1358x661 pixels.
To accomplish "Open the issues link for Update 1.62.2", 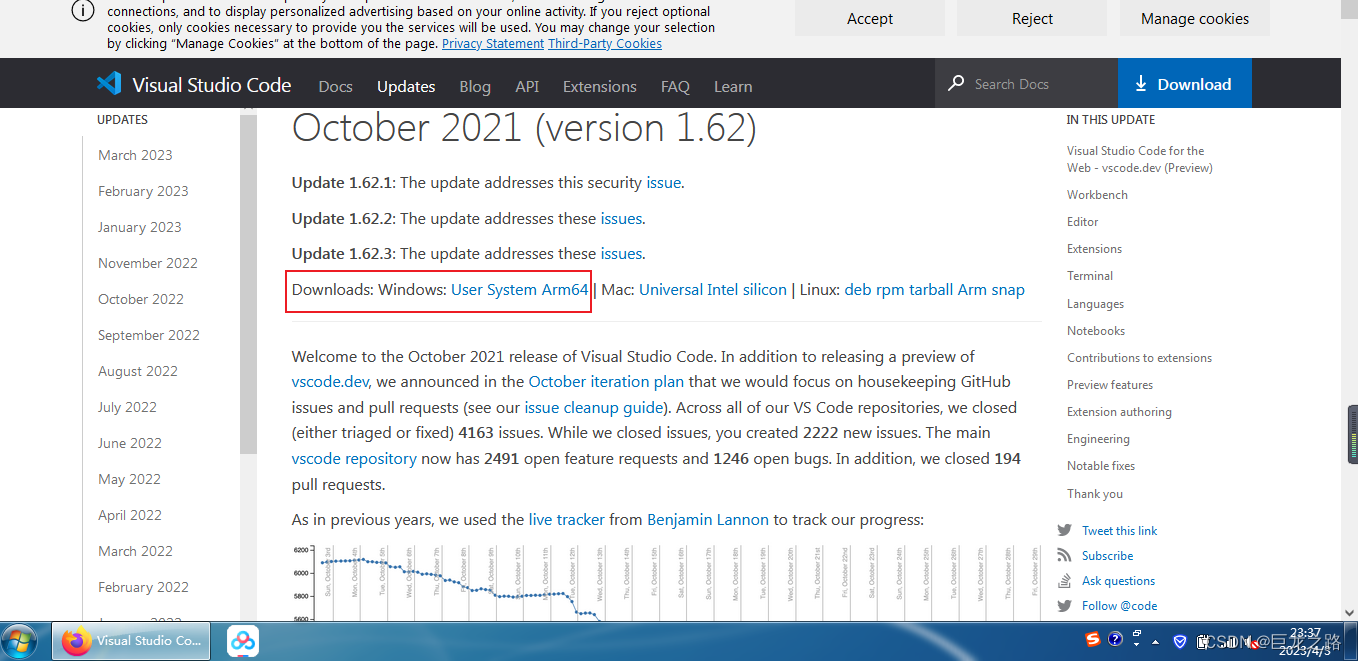I will point(621,218).
